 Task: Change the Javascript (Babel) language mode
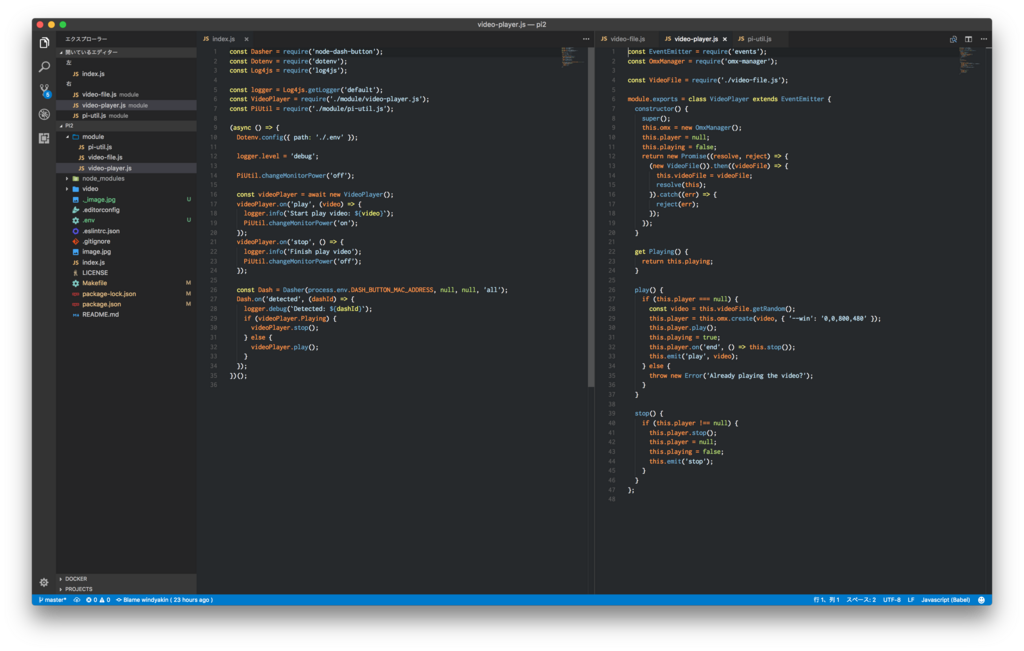tap(945, 599)
